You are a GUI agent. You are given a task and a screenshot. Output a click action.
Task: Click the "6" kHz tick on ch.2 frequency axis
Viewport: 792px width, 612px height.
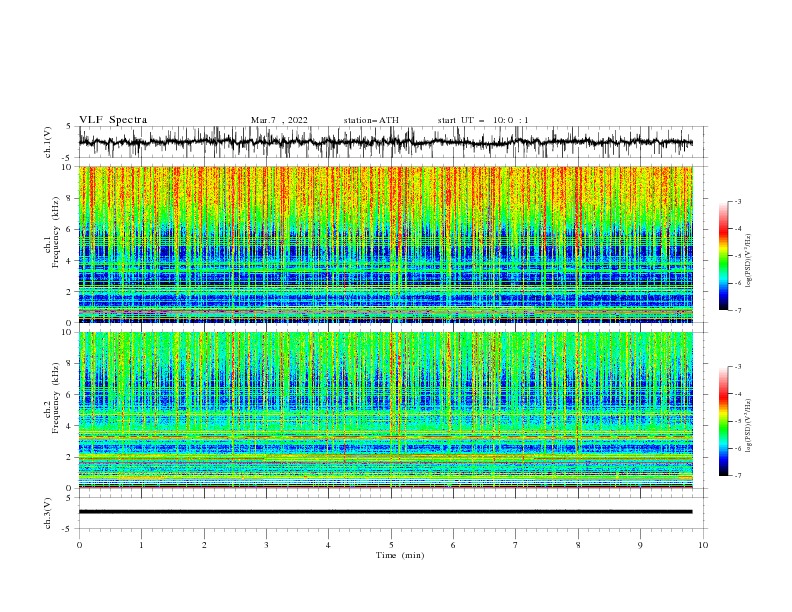point(71,395)
